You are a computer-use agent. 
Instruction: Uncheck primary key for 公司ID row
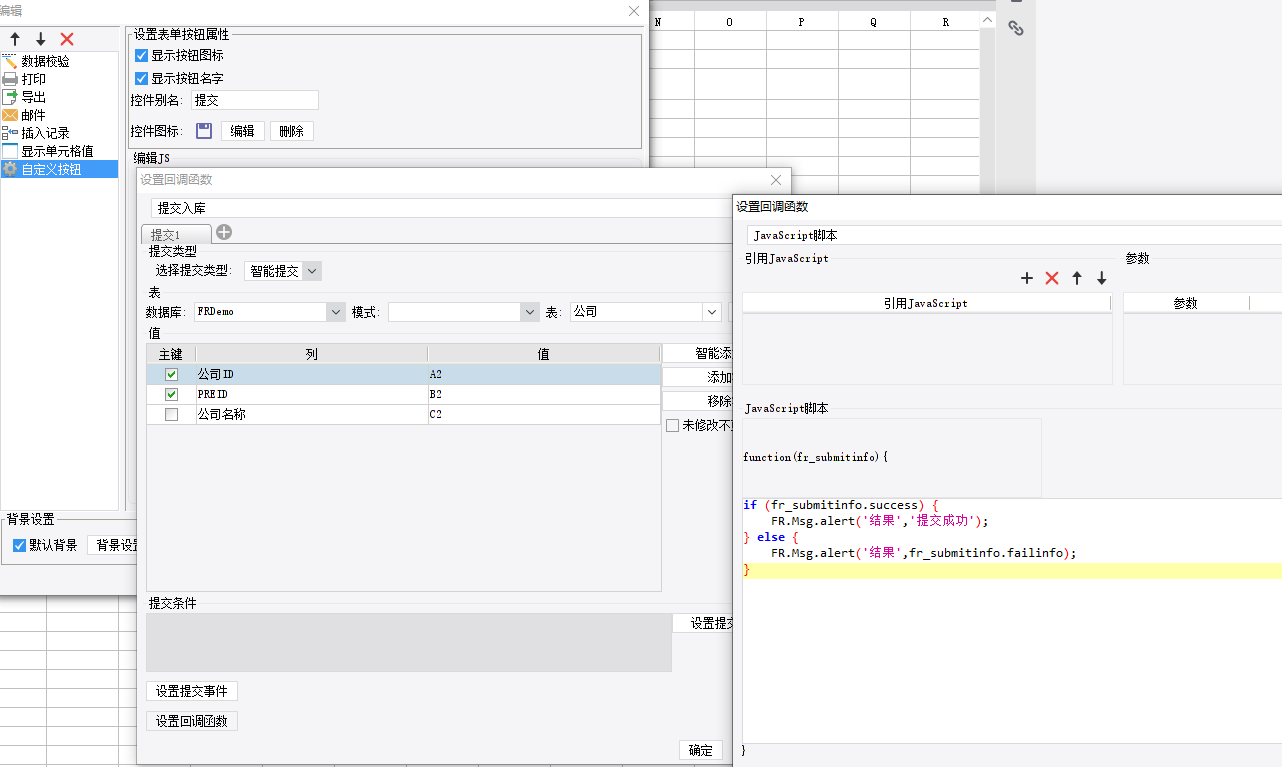coord(172,374)
